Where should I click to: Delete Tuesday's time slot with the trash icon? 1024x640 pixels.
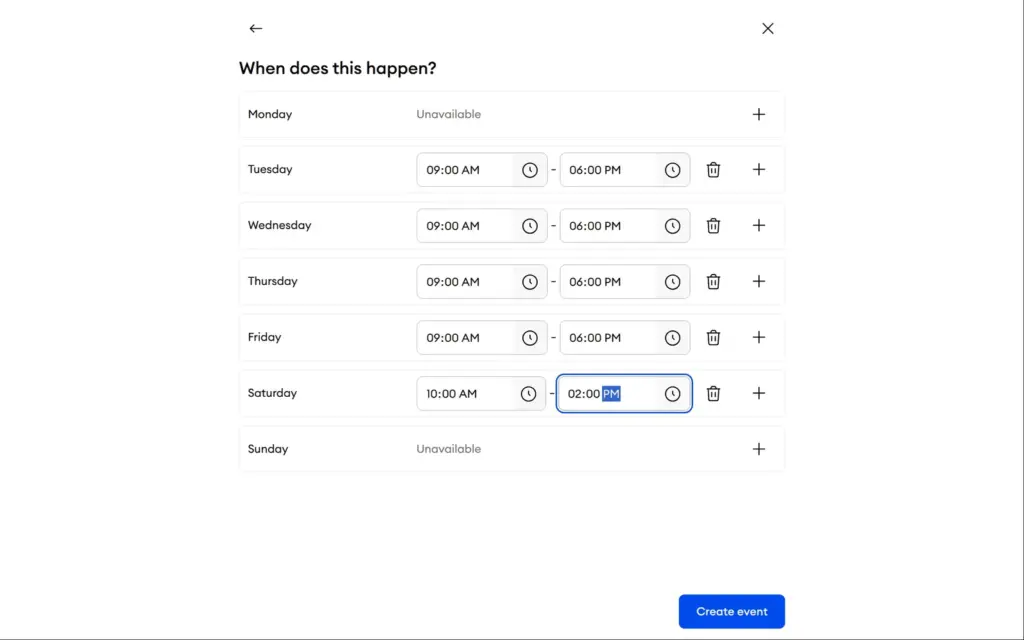pyautogui.click(x=713, y=170)
